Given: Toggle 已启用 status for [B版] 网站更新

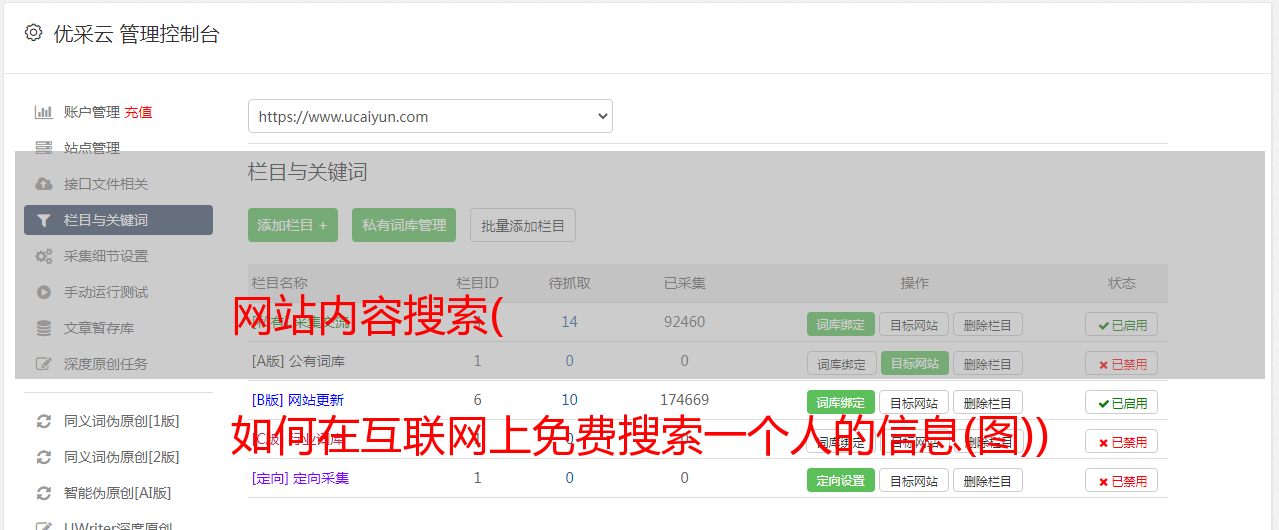Looking at the screenshot, I should coord(1121,402).
